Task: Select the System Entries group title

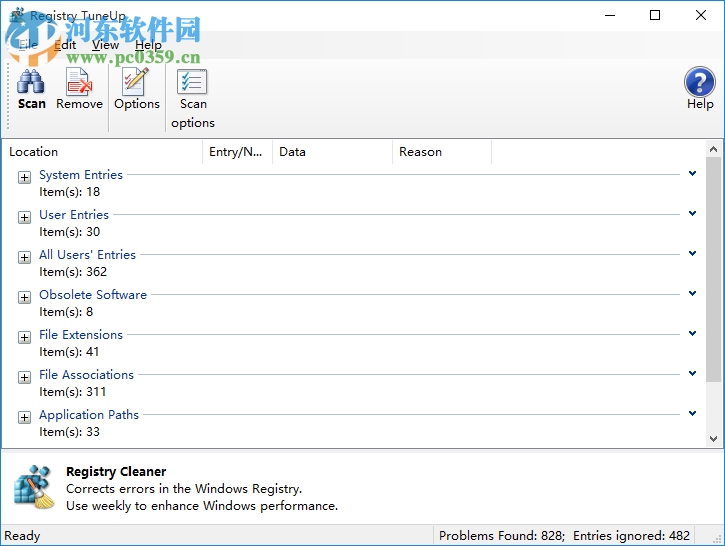Action: coord(81,175)
